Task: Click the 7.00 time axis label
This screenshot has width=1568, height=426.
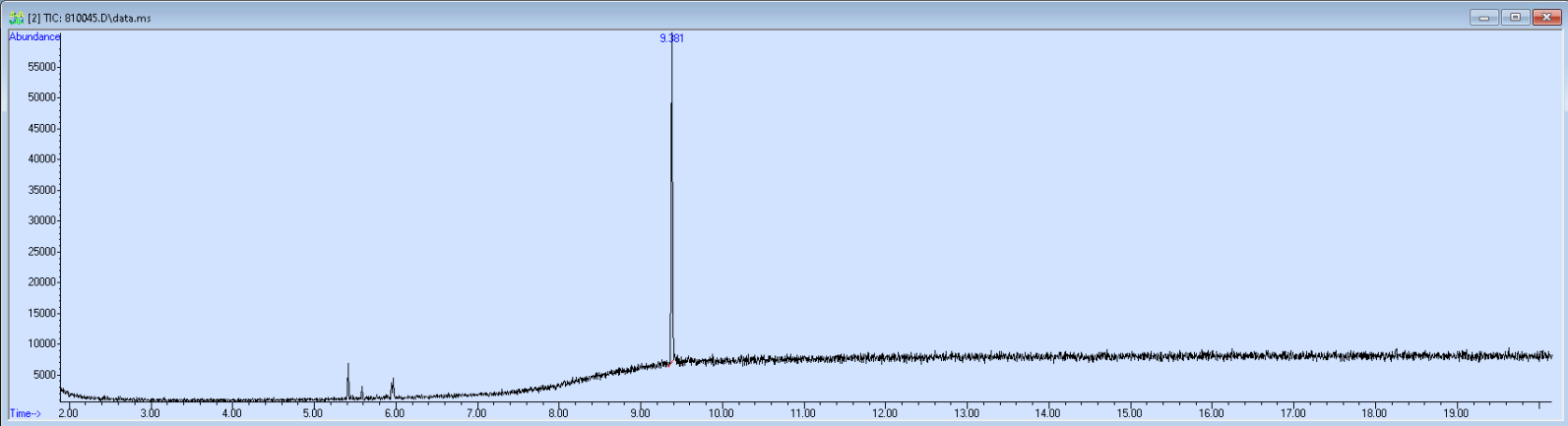Action: [476, 413]
